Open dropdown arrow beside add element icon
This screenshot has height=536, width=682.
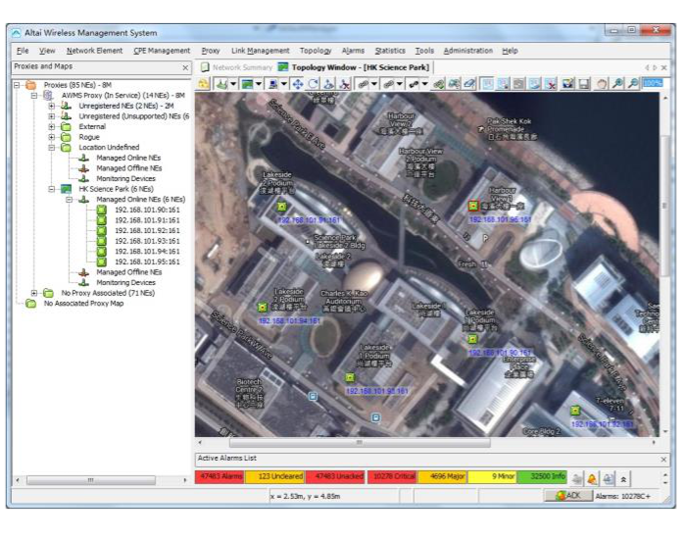[x=233, y=84]
